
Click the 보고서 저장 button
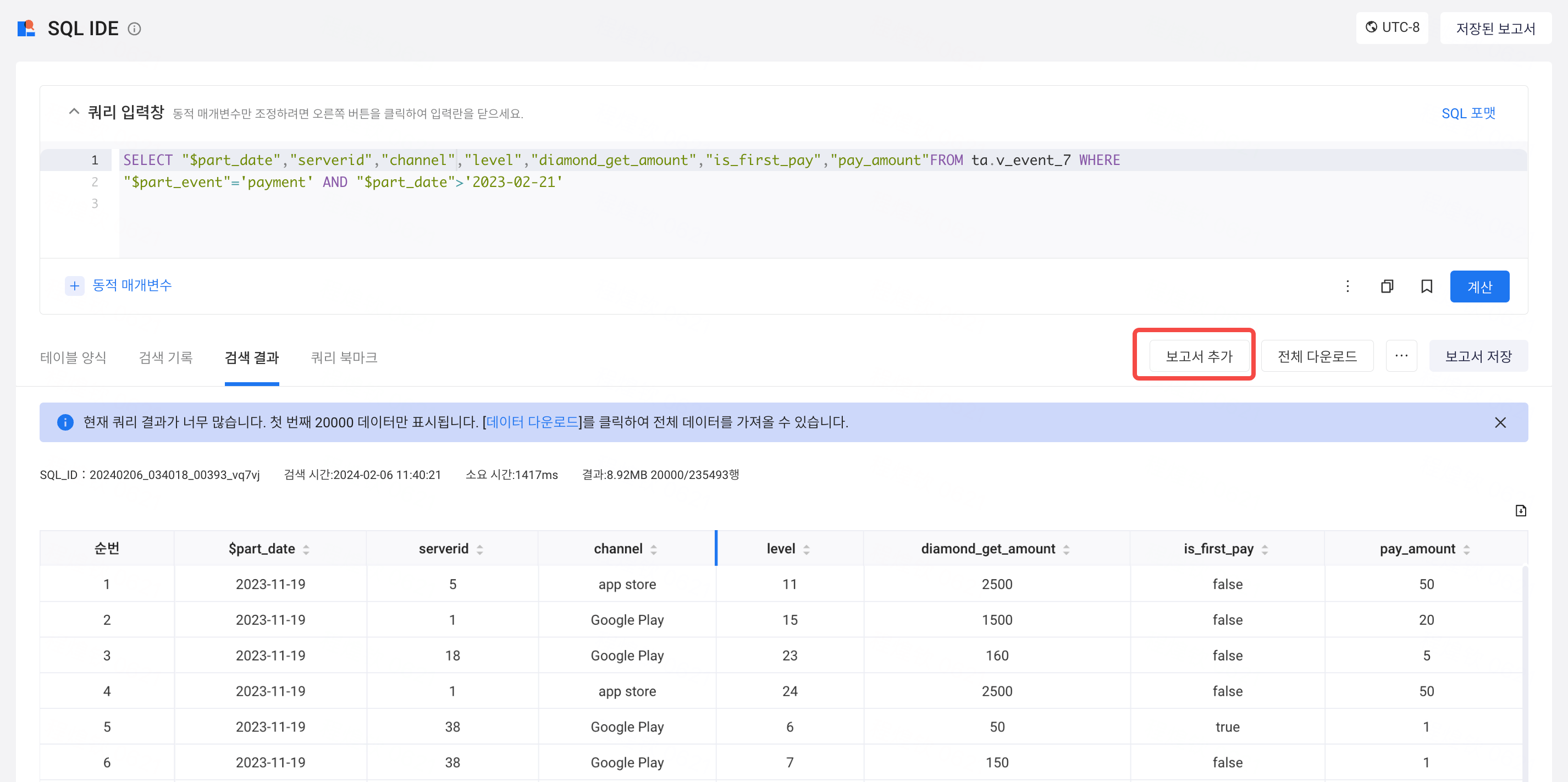pyautogui.click(x=1478, y=356)
